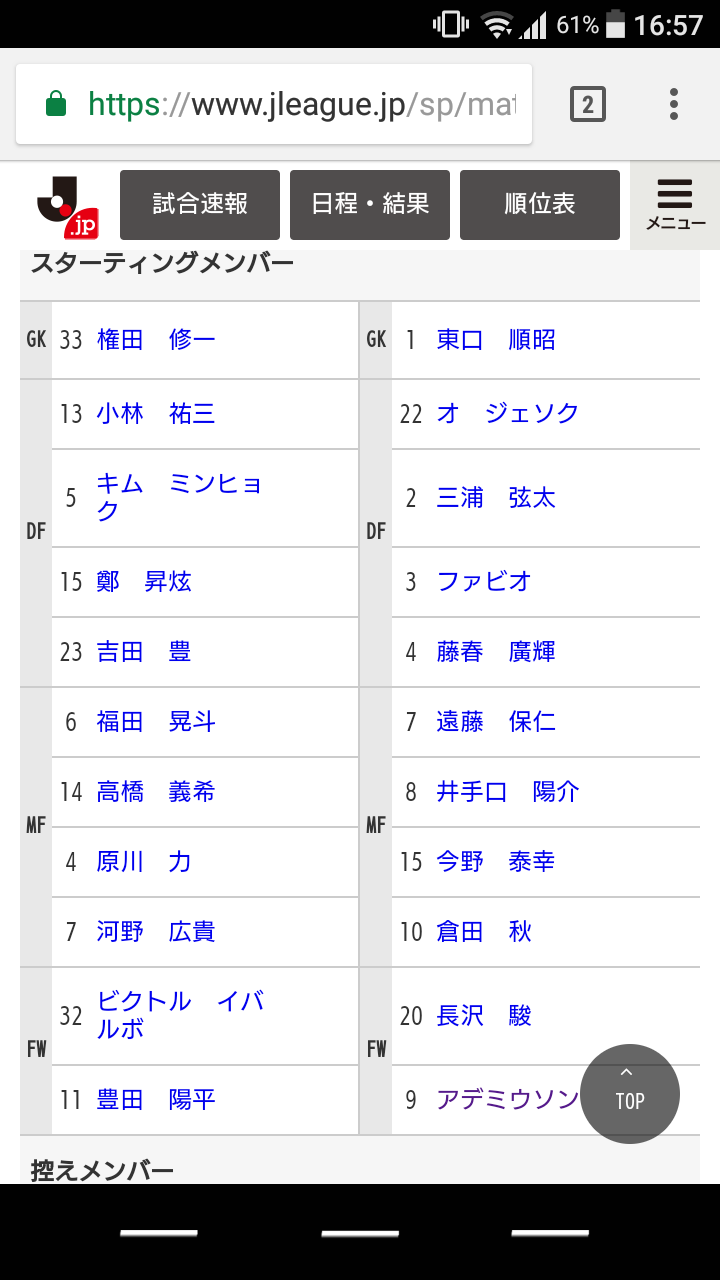The width and height of the screenshot is (720, 1280).
Task: Open the tab switcher showing 2 tabs
Action: tap(588, 104)
